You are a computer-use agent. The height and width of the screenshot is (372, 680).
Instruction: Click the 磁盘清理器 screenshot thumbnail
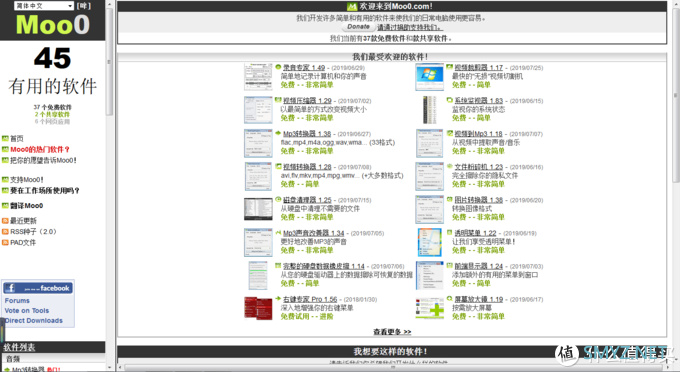[258, 209]
